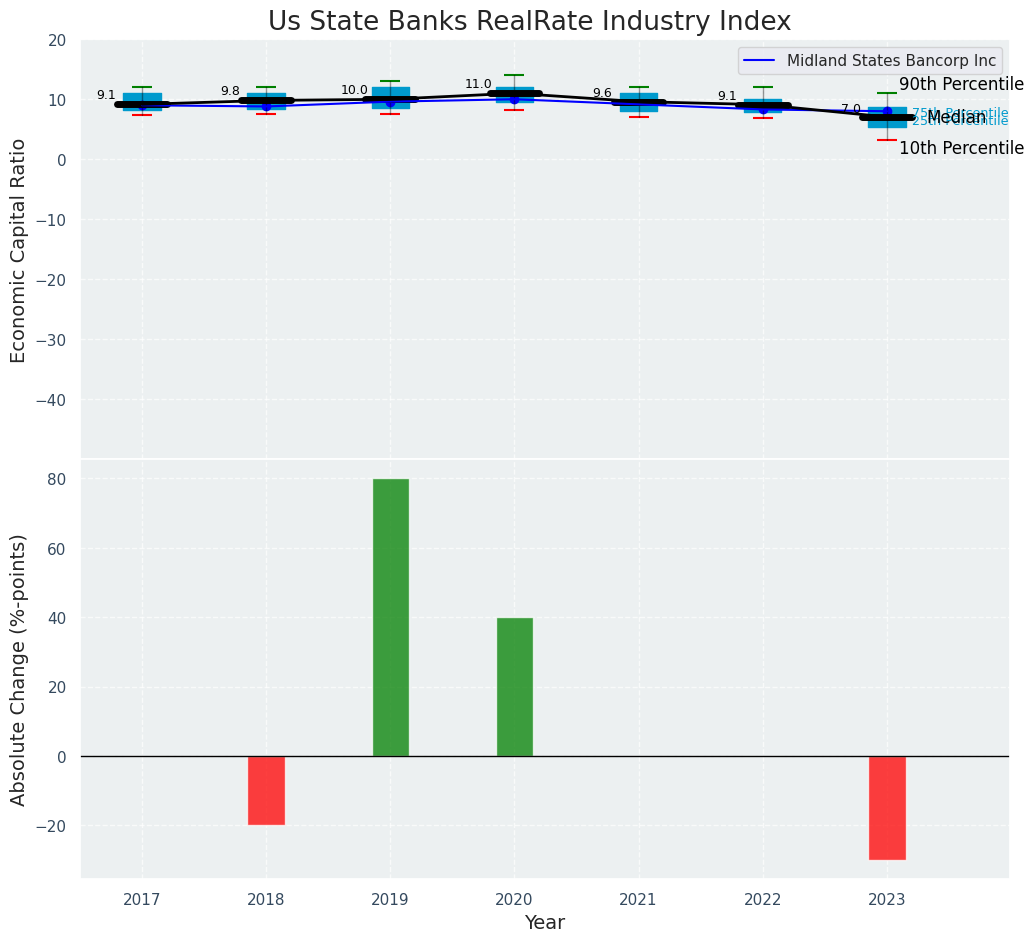Click the tall green 2019 change bar

pyautogui.click(x=390, y=617)
